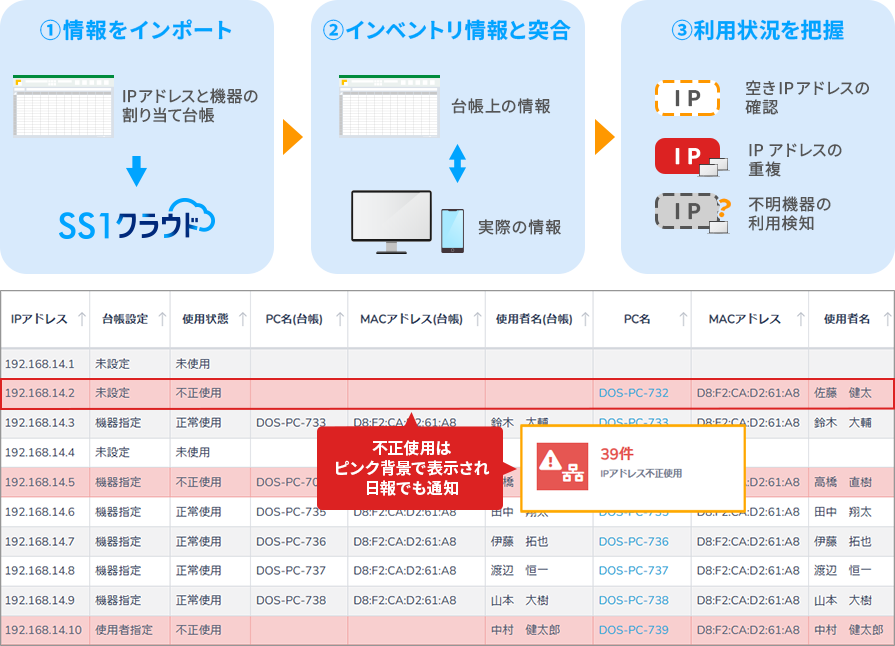Open the DOS-PC-736 link in PC名 column
Image resolution: width=895 pixels, height=646 pixels.
pos(634,542)
